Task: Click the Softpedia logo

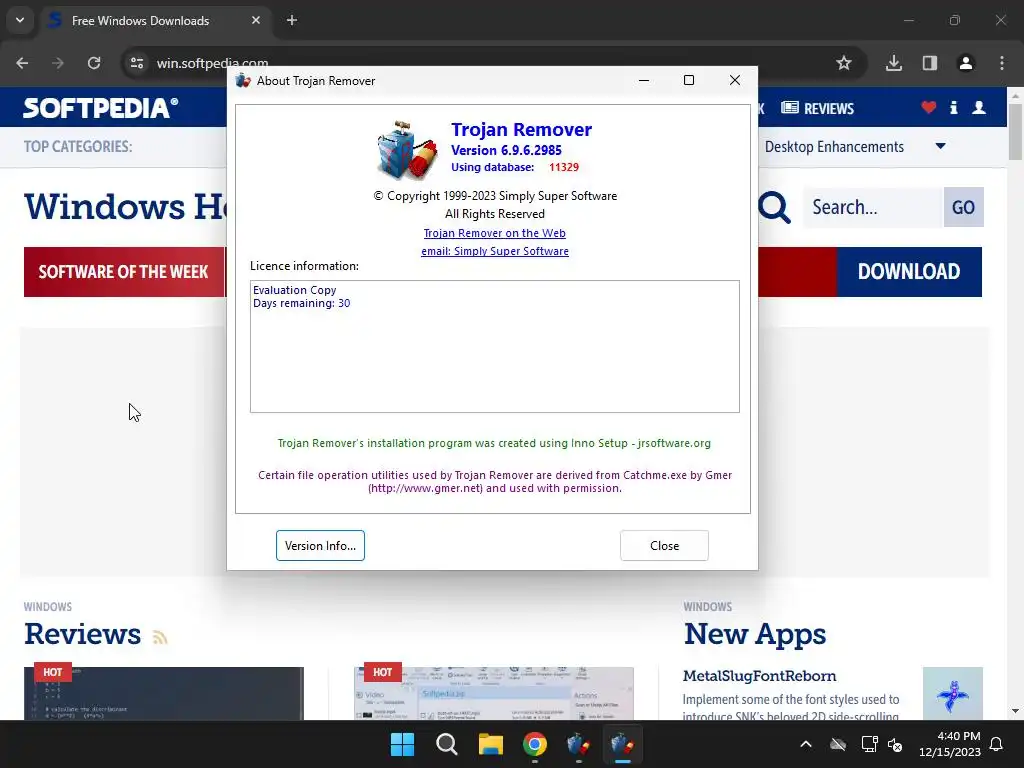Action: click(100, 108)
